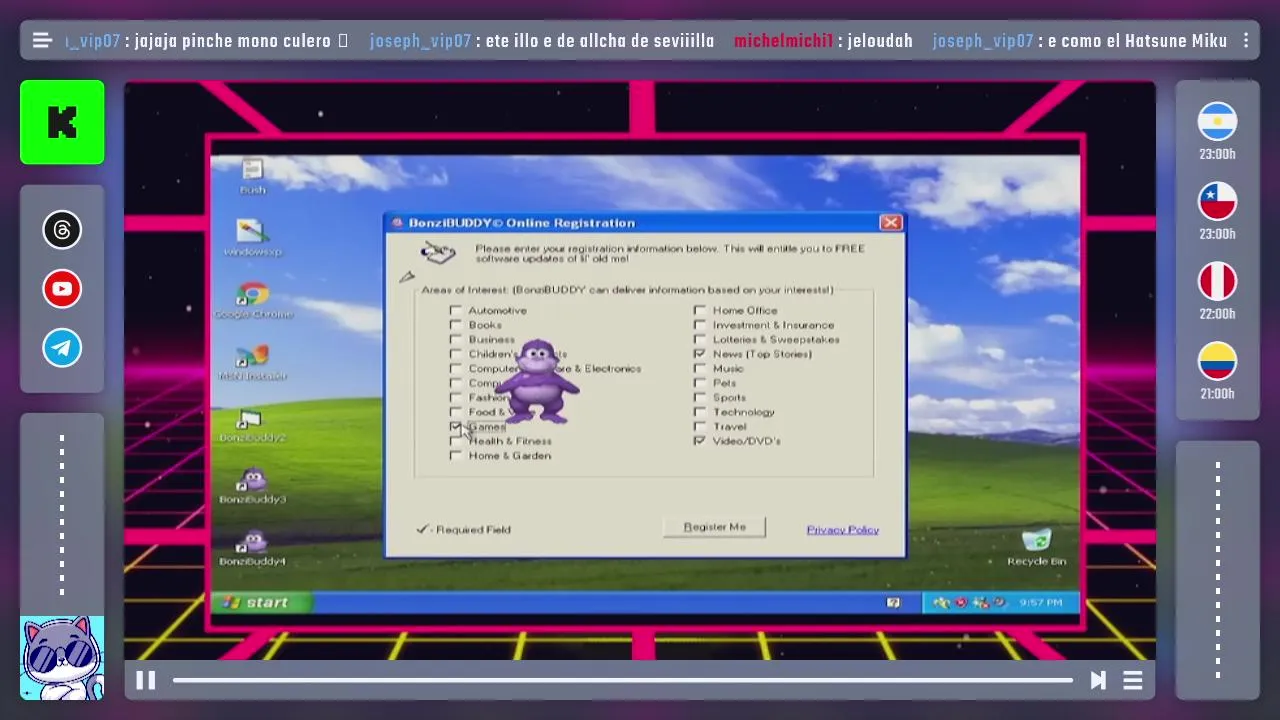Click the purple BonziBUDDY gorilla character

pyautogui.click(x=538, y=381)
